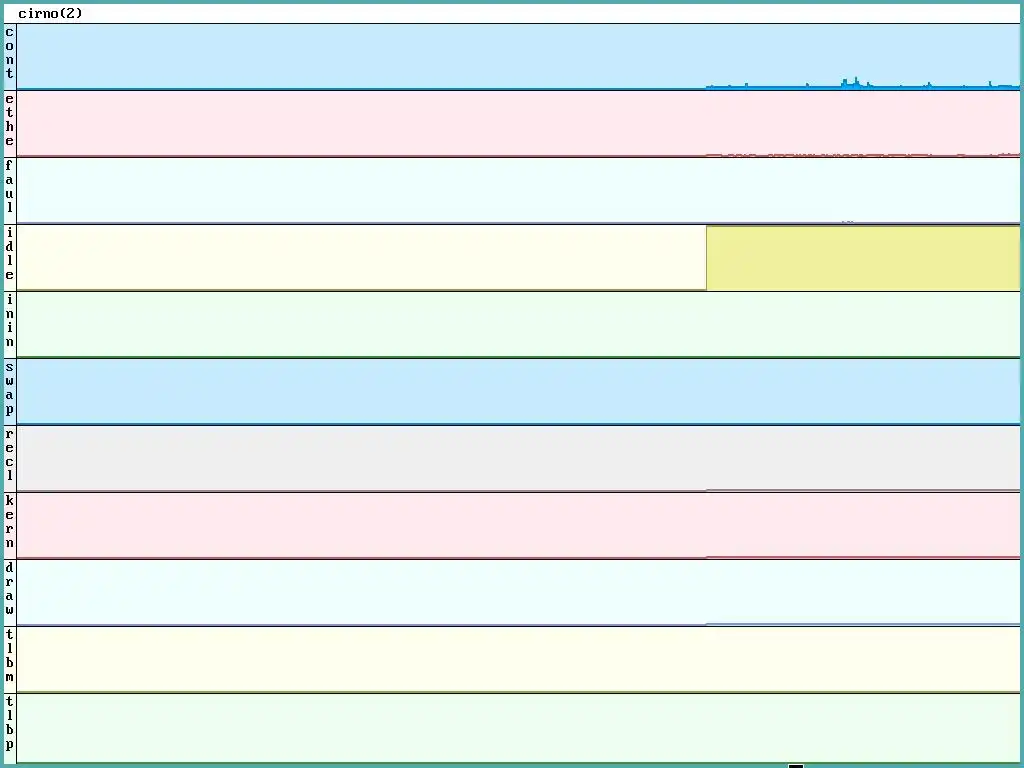Click the yellow filled region of idle graph
This screenshot has height=768, width=1024.
point(863,259)
